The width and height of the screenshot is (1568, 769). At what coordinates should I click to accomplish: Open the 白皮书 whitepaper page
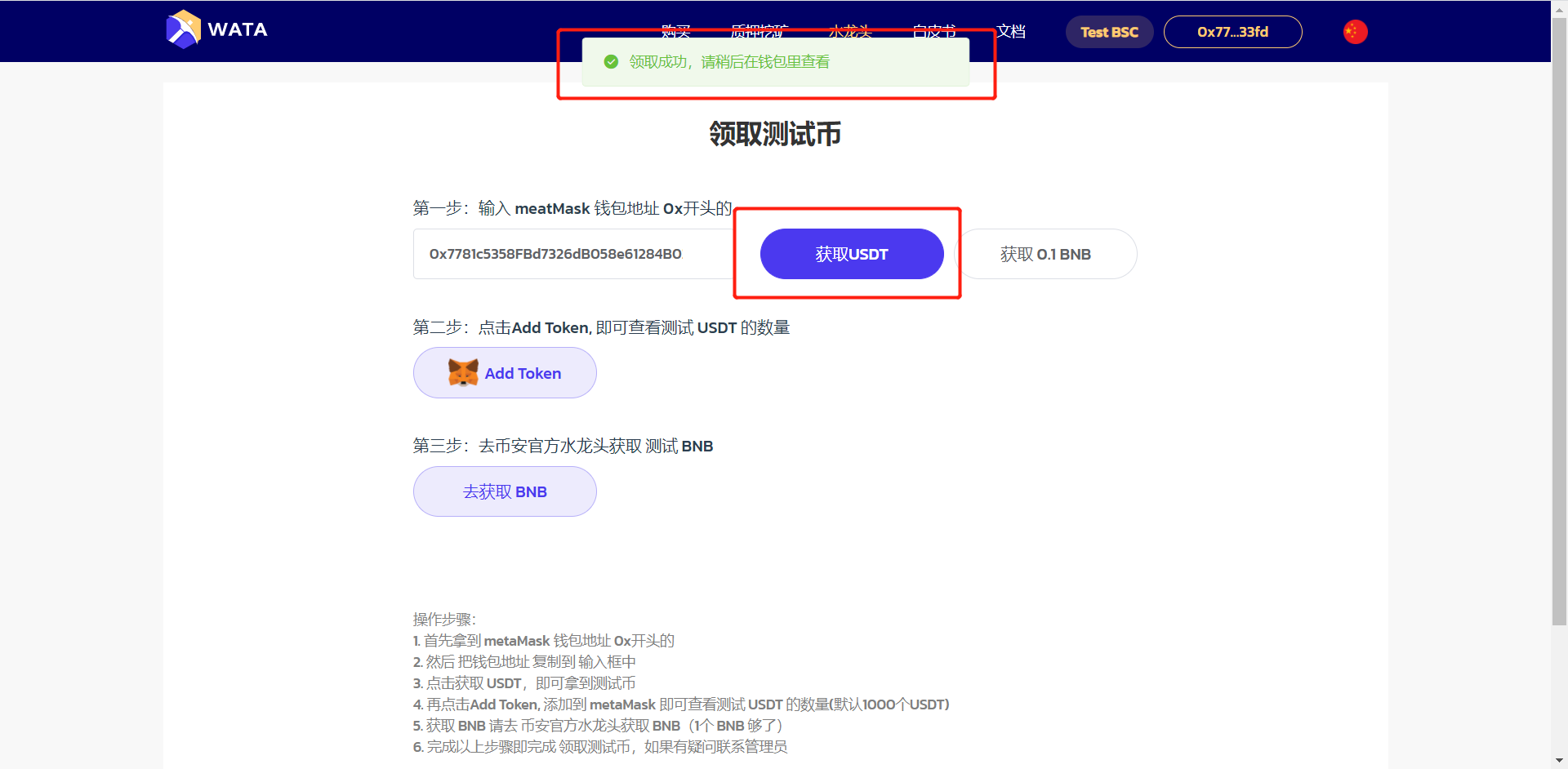[x=934, y=33]
